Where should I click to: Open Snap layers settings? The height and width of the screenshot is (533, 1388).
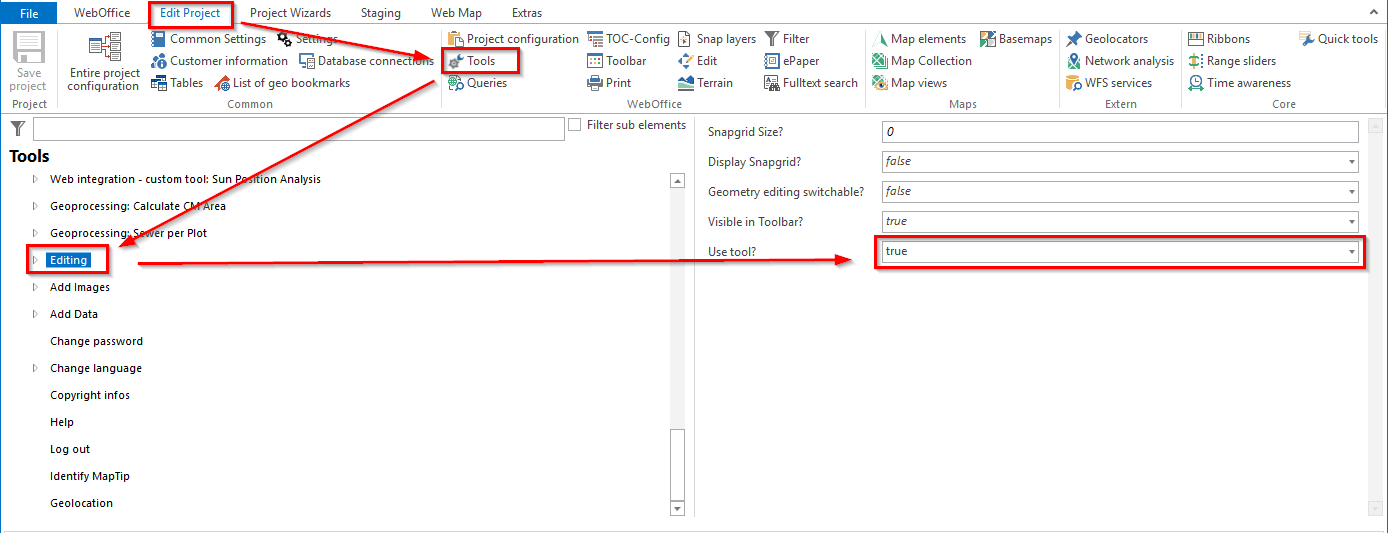pos(717,39)
